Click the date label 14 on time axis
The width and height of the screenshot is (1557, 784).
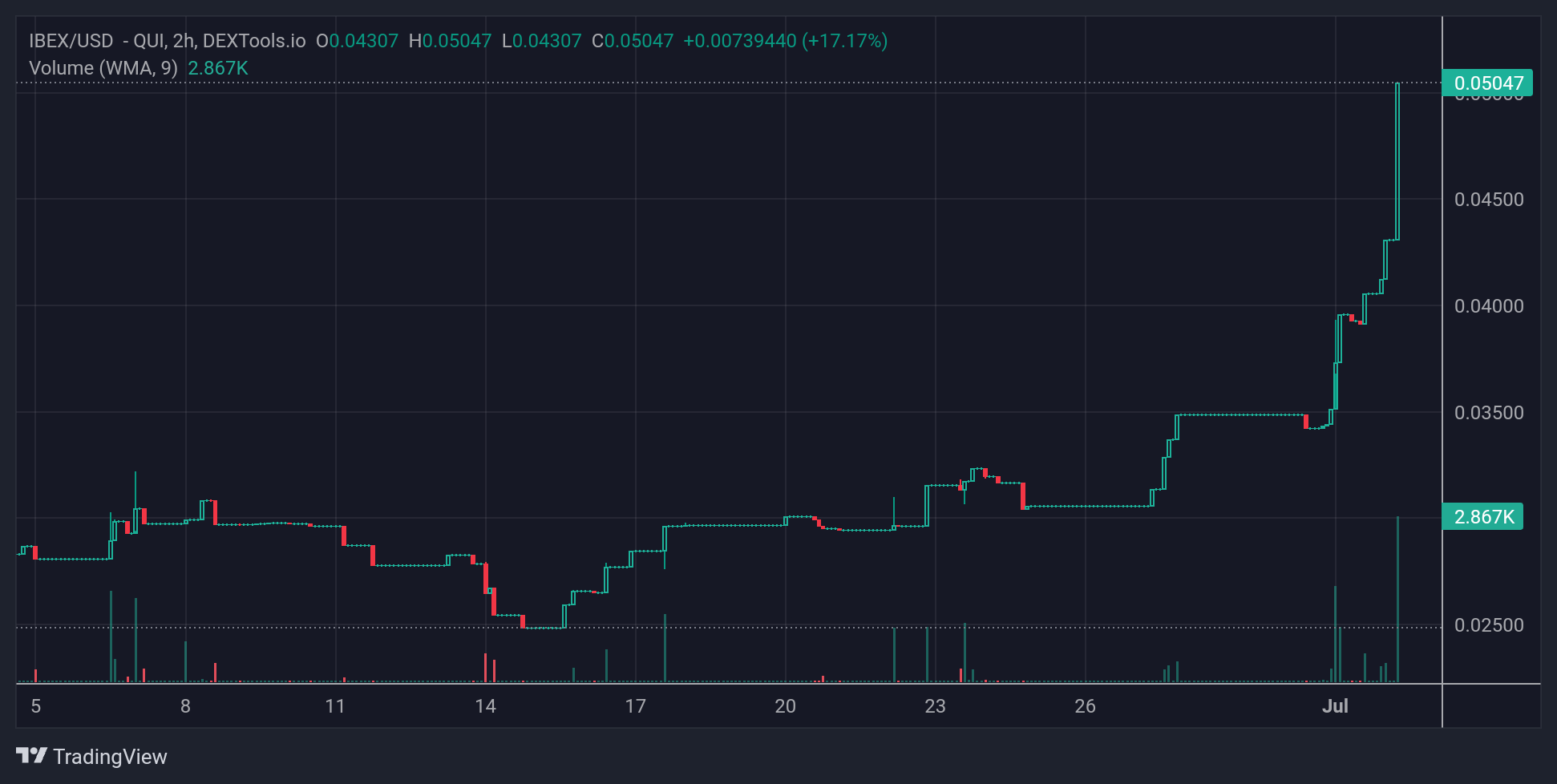[x=485, y=706]
